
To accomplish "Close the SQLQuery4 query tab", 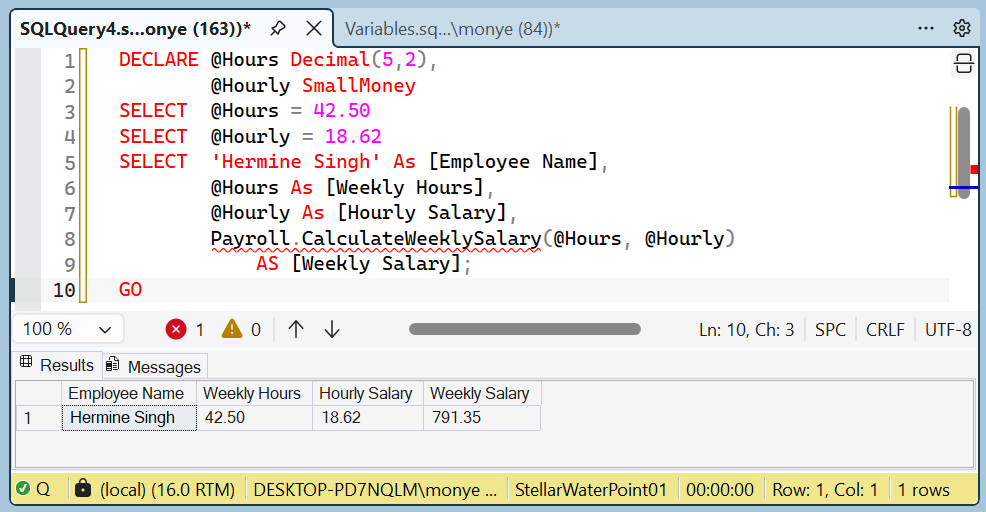I will pos(314,28).
